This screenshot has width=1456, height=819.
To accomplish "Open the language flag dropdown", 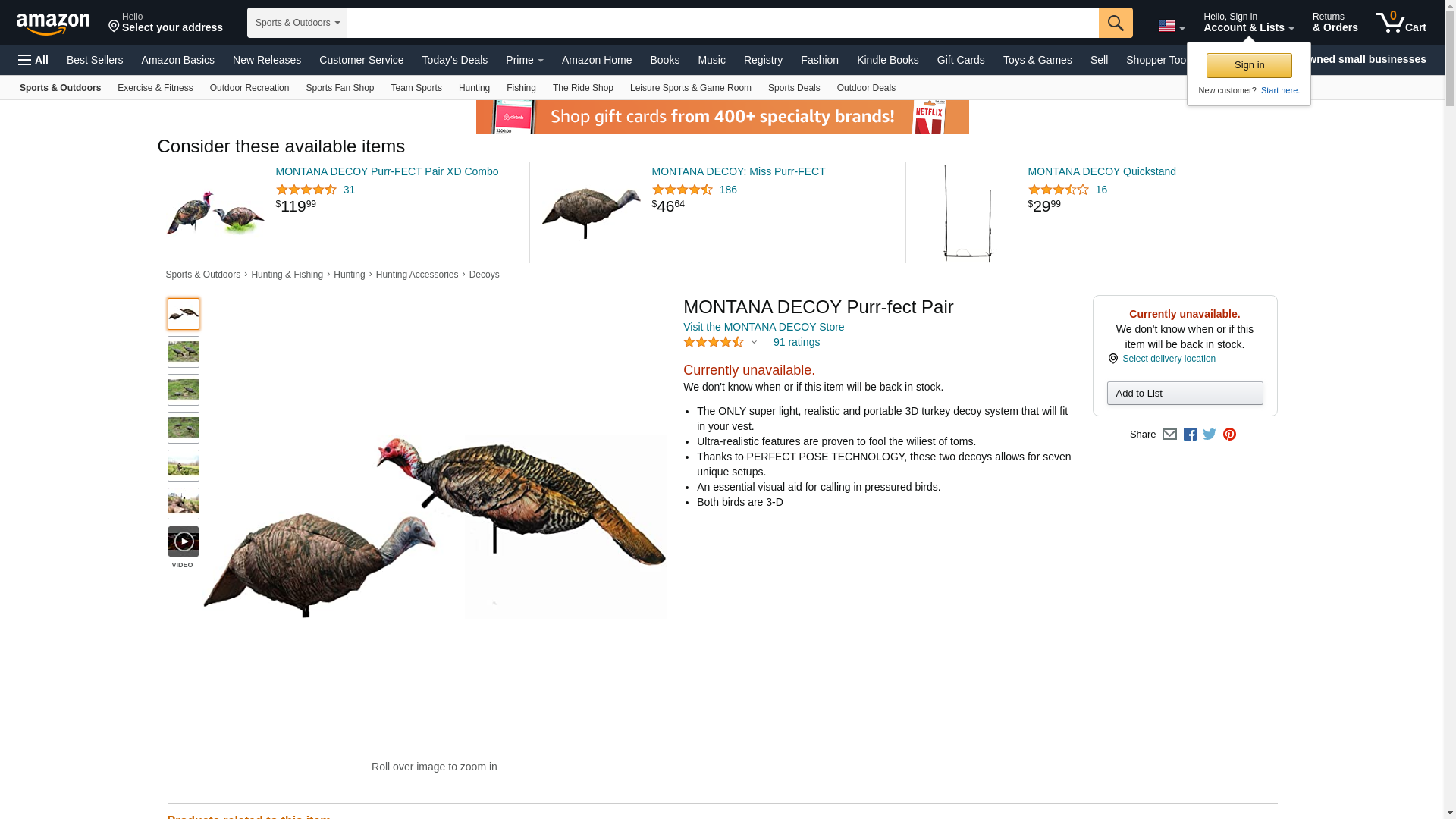I will [x=1172, y=26].
